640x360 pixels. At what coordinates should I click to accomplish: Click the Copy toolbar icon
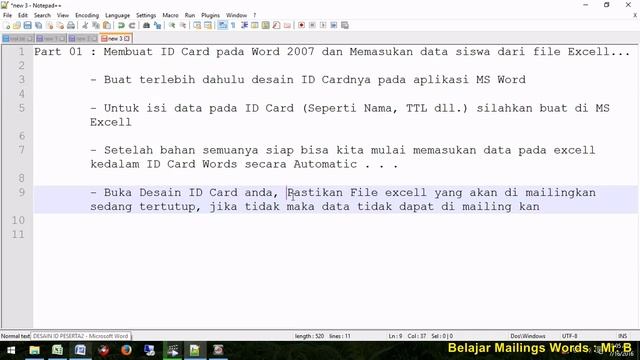coord(96,25)
